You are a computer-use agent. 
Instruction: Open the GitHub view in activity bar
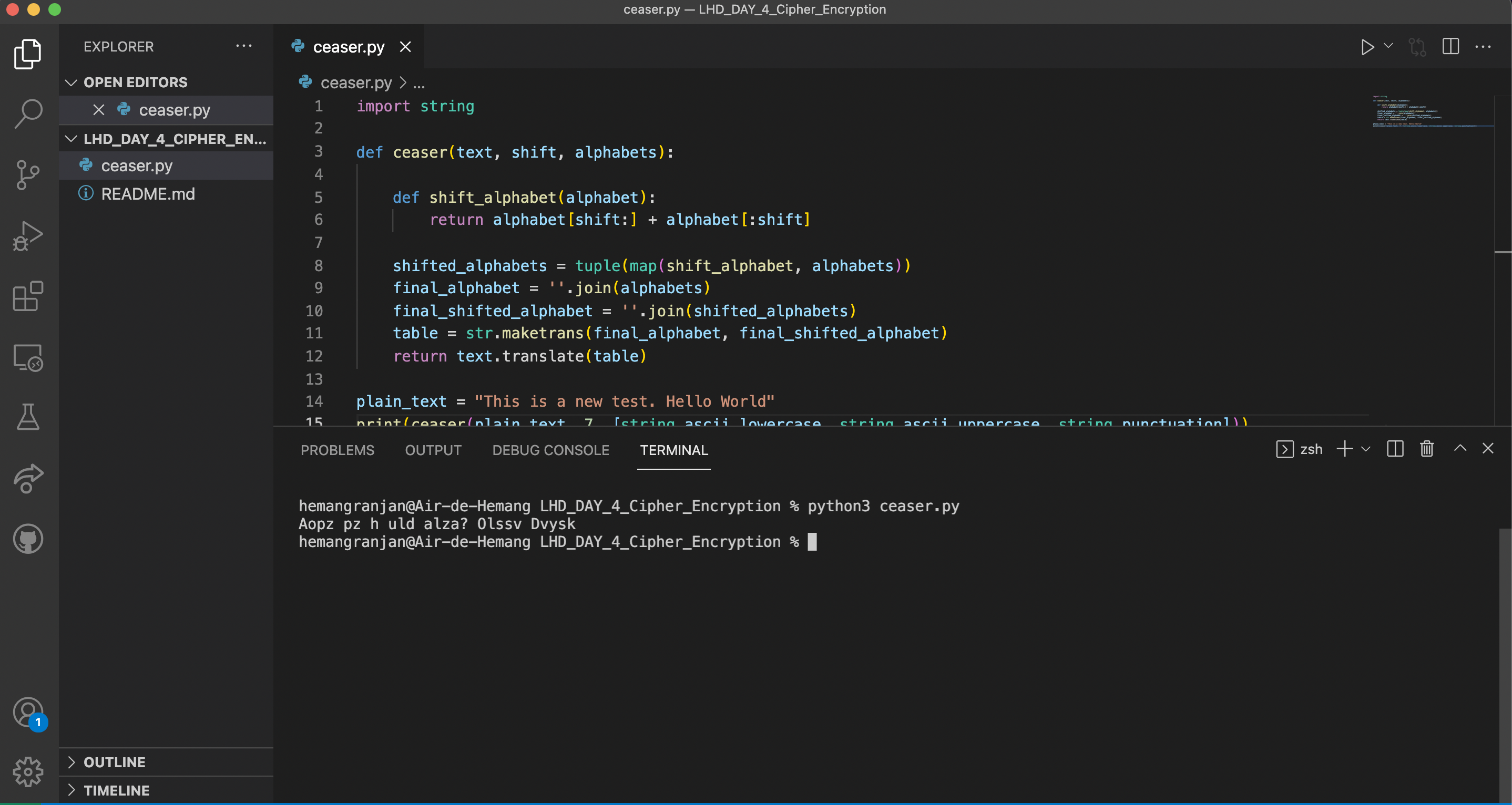coord(27,538)
